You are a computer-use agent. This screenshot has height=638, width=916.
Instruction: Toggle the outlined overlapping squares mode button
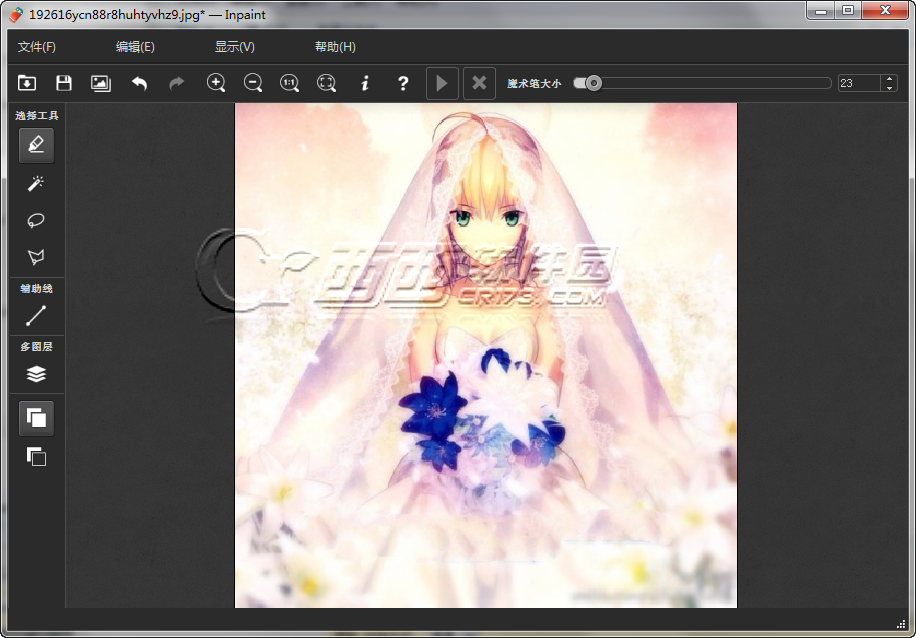[36, 456]
